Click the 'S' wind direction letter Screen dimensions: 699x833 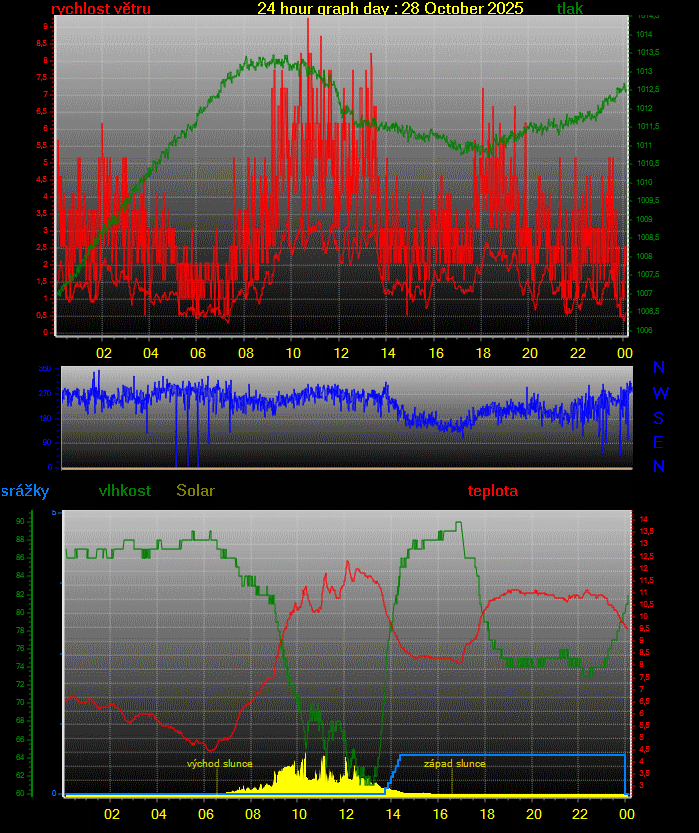click(x=658, y=418)
